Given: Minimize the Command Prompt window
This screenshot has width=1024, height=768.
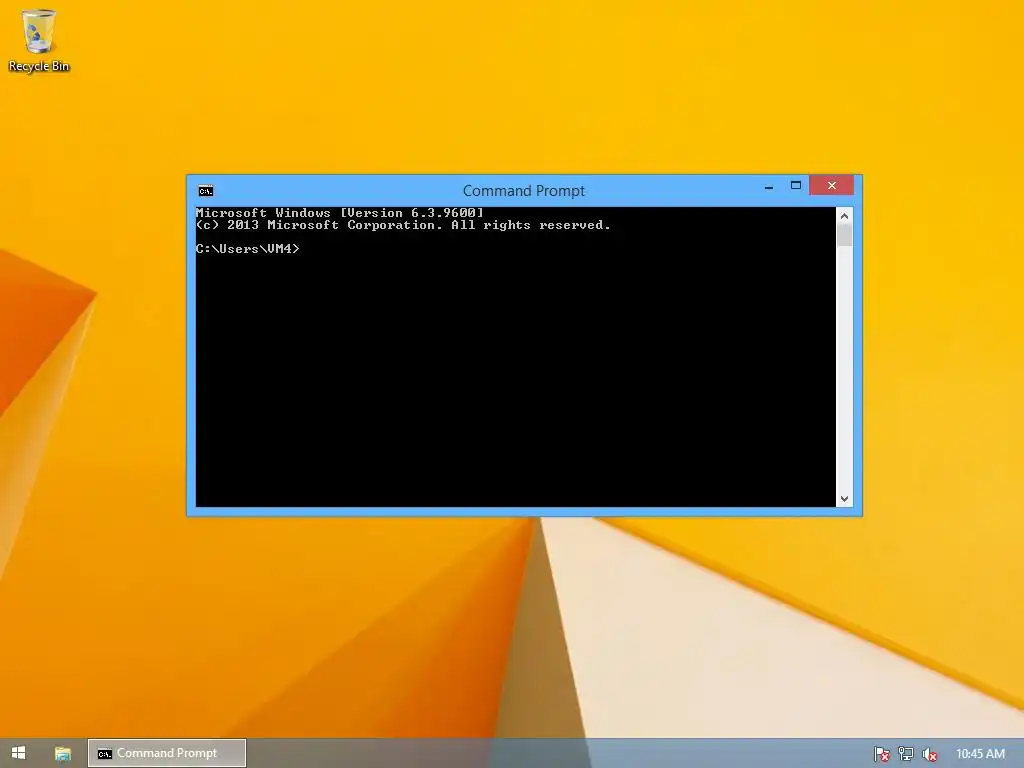Looking at the screenshot, I should [769, 186].
